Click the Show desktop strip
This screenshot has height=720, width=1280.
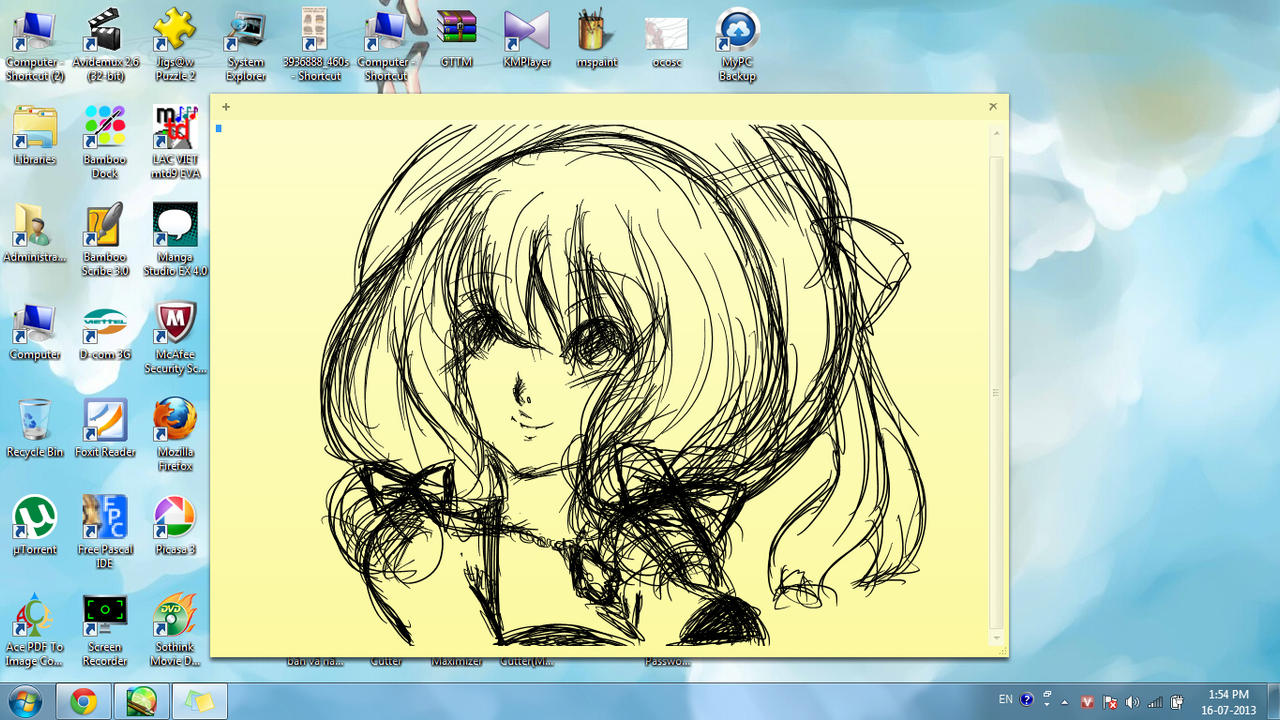(1272, 702)
